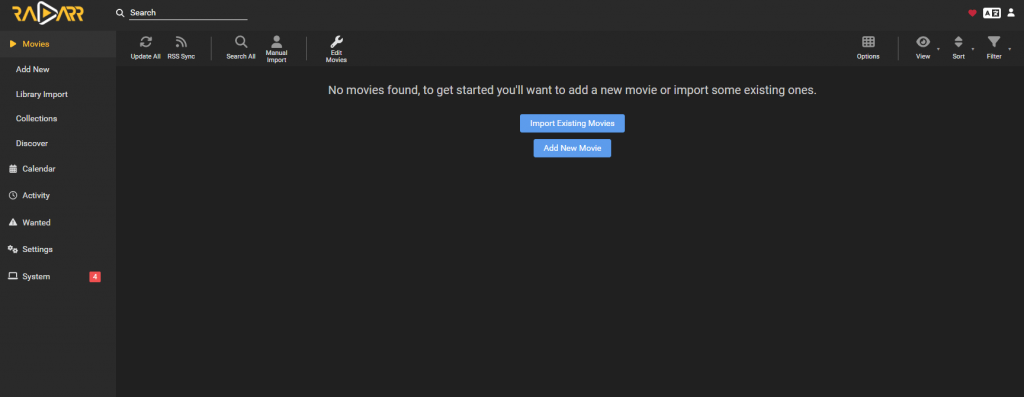Click Edit Movies wrench button
Viewport: 1024px width, 397px height.
[x=336, y=48]
